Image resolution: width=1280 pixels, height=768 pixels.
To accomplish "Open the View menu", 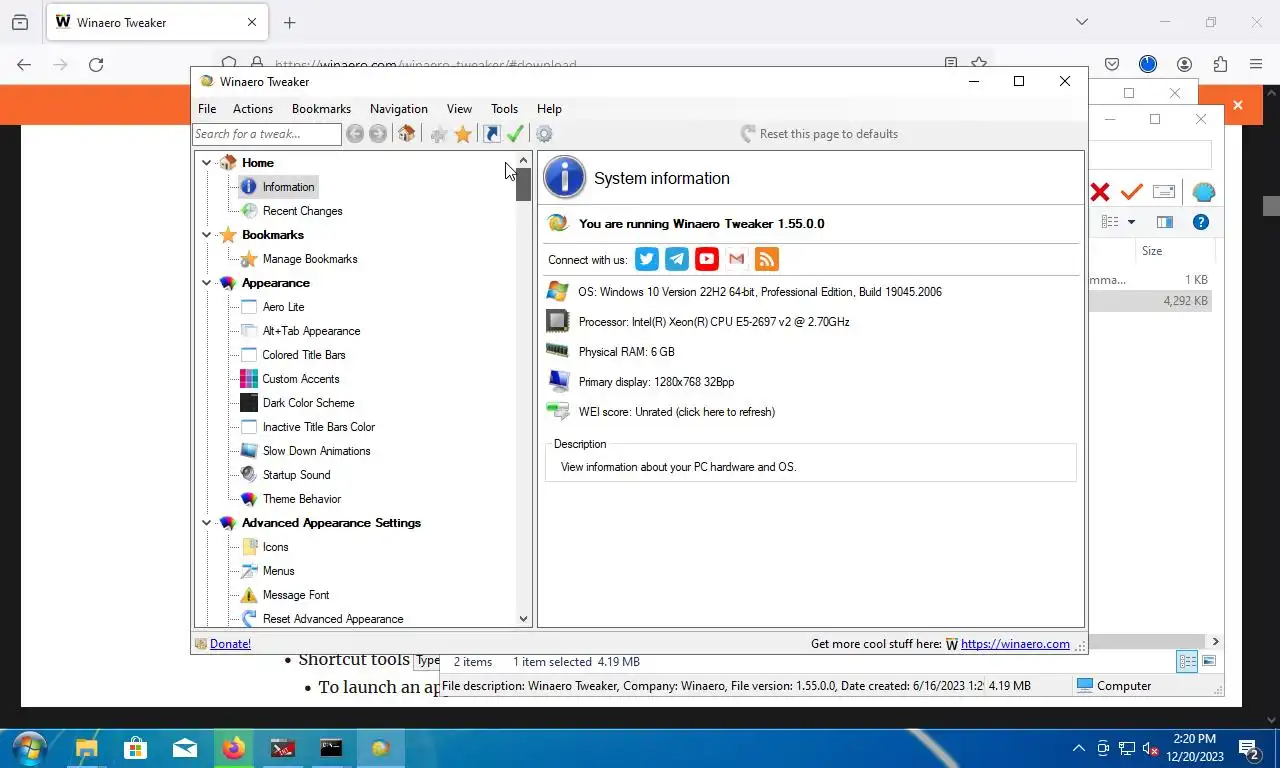I will (459, 109).
